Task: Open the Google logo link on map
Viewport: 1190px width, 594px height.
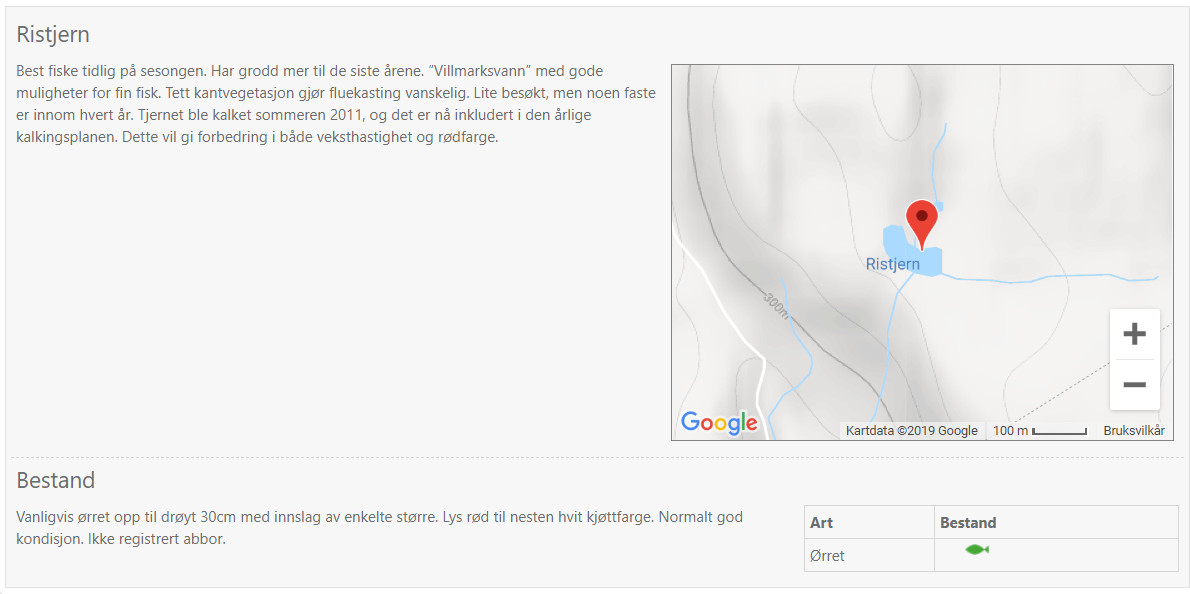Action: (x=719, y=423)
